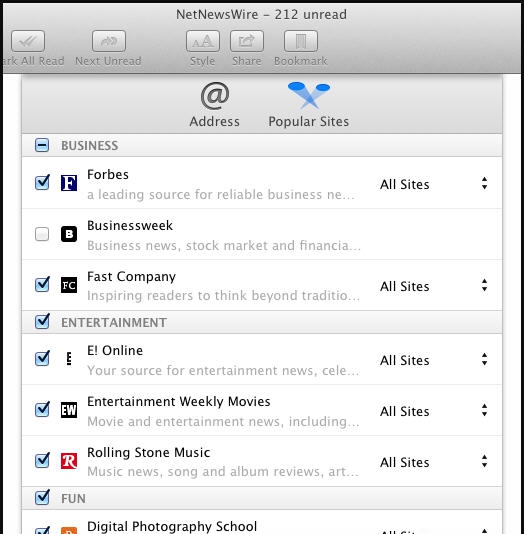Screen dimensions: 524x534
Task: Click the Next Unread toolbar icon
Action: 109,41
